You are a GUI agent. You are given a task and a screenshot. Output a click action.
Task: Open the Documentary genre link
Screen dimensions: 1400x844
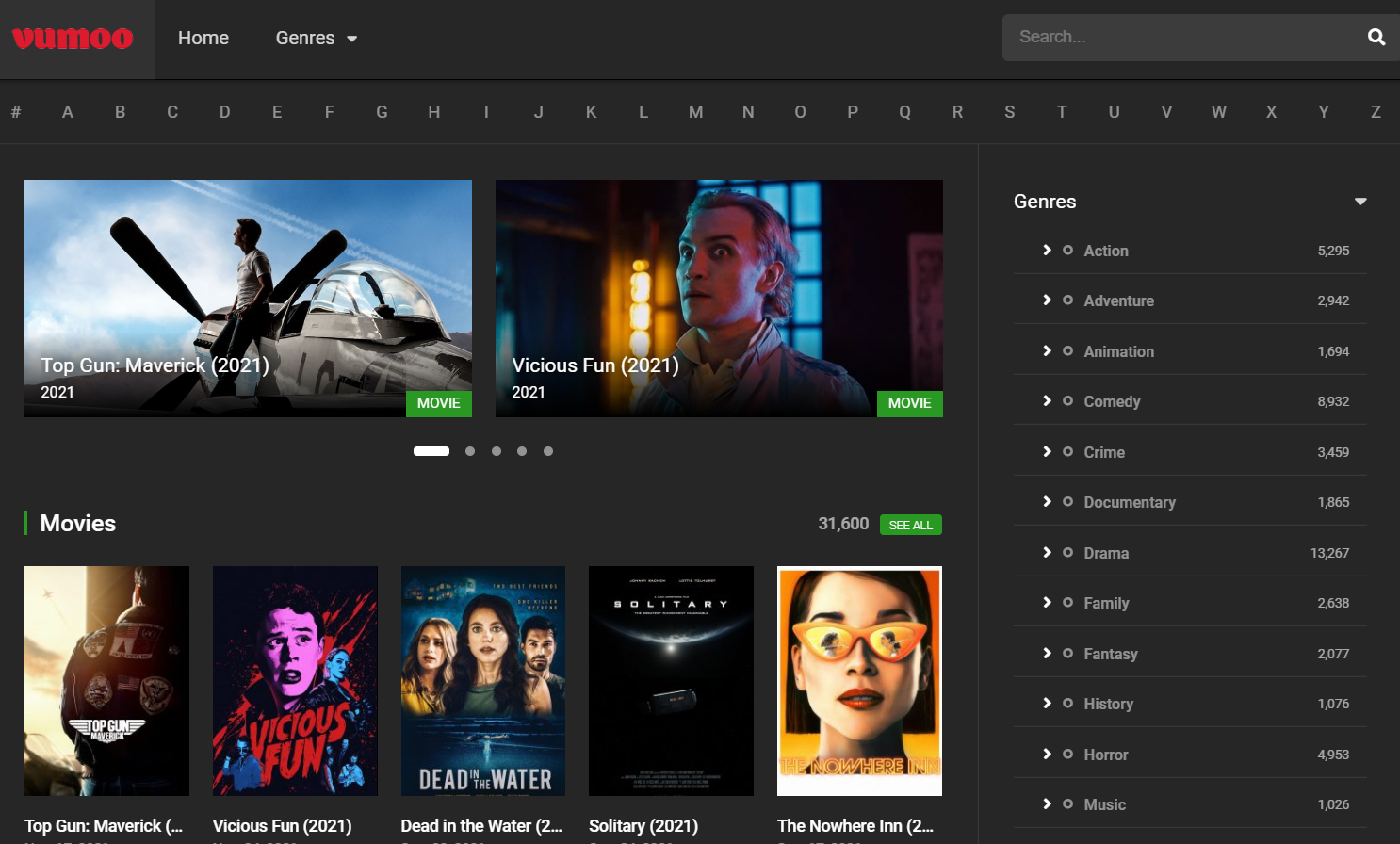(1130, 502)
